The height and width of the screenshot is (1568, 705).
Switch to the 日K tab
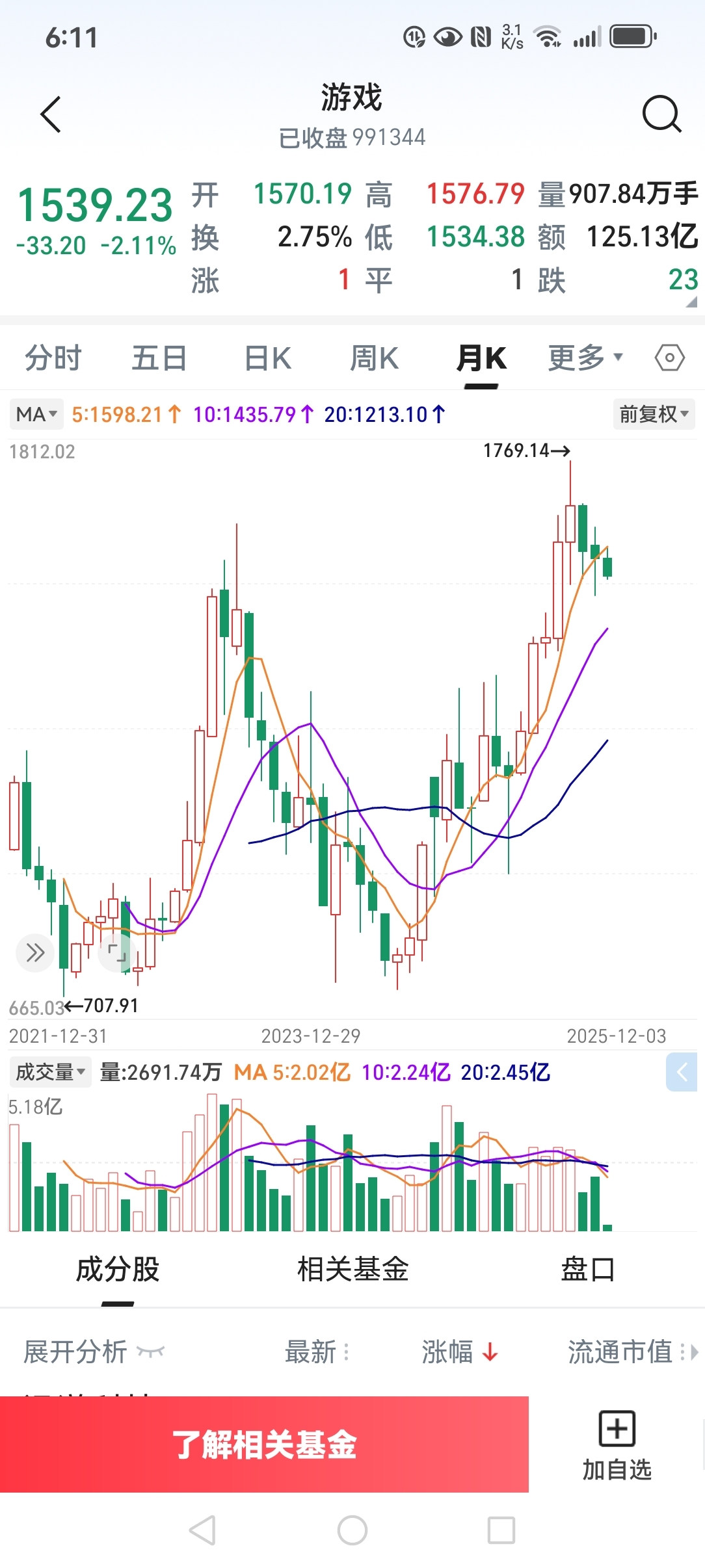[267, 358]
